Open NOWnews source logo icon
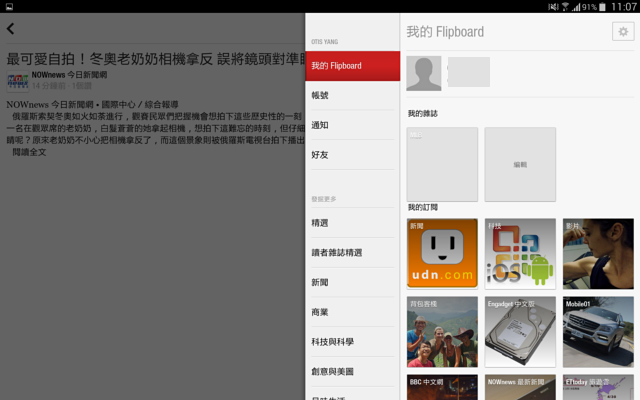Viewport: 640px width, 400px height. [18, 80]
